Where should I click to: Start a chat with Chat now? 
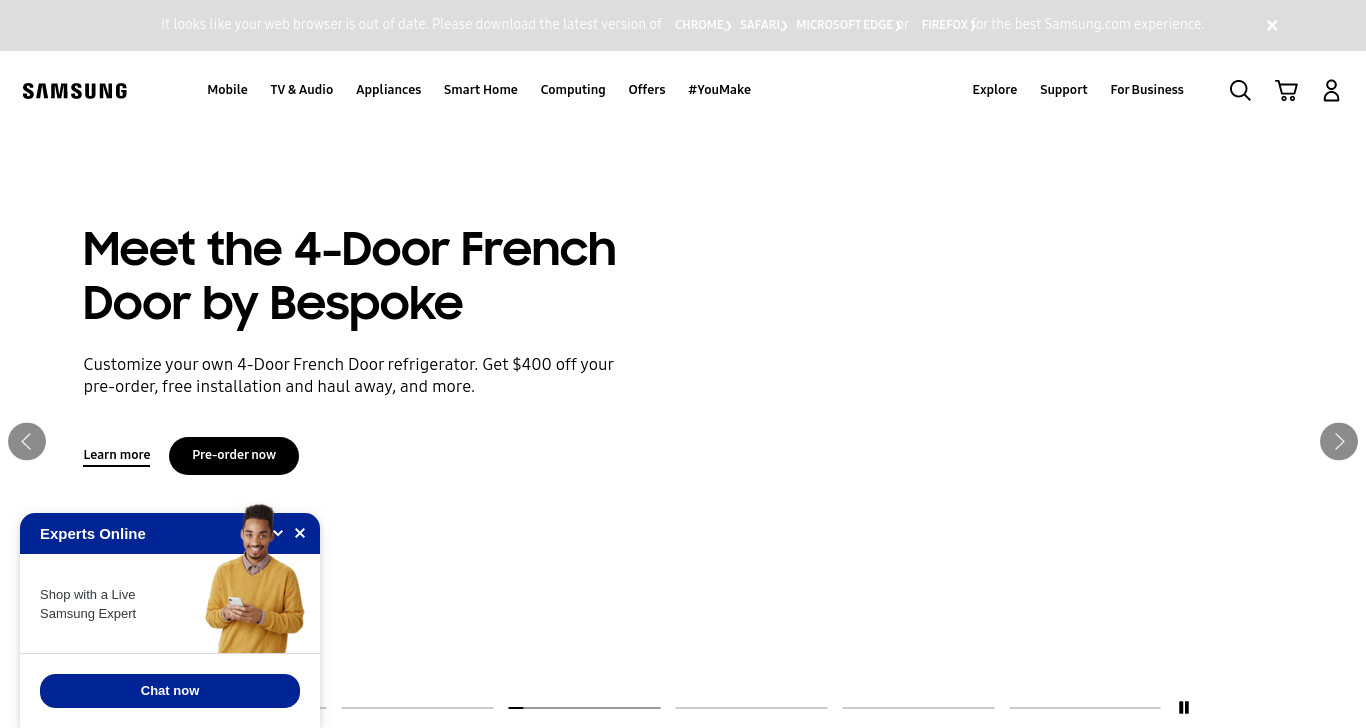(x=170, y=691)
